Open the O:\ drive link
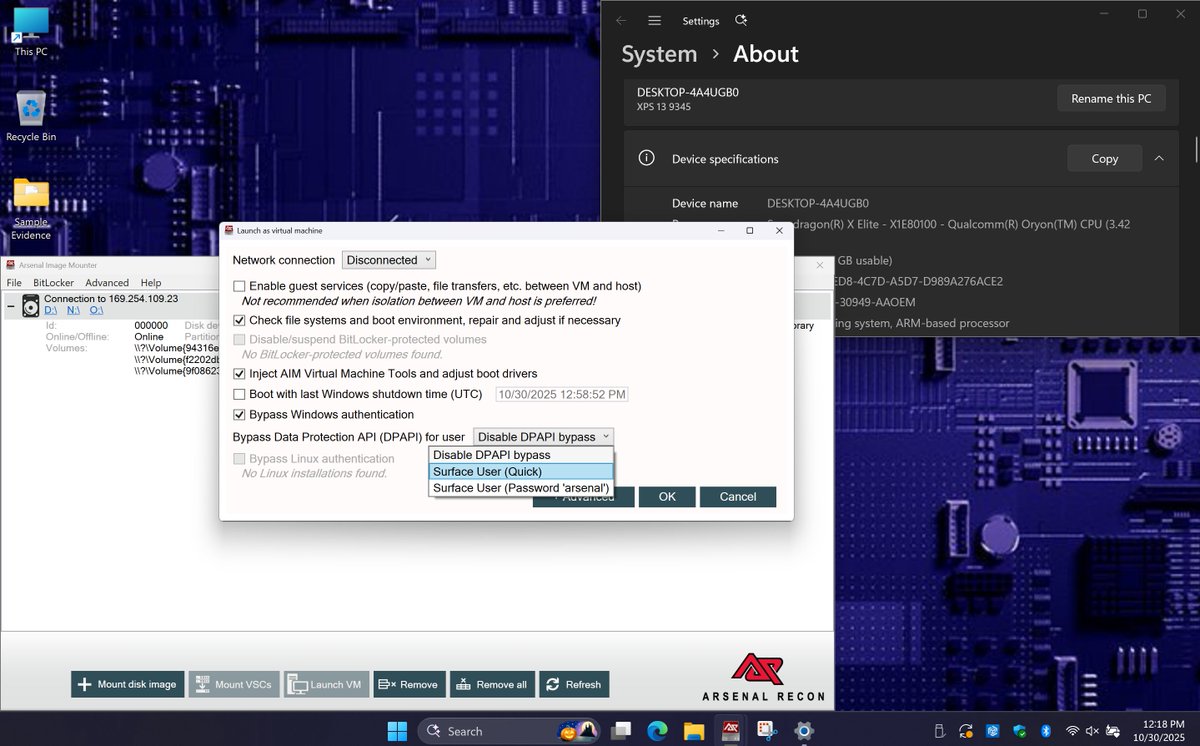This screenshot has height=746, width=1200. tap(96, 311)
